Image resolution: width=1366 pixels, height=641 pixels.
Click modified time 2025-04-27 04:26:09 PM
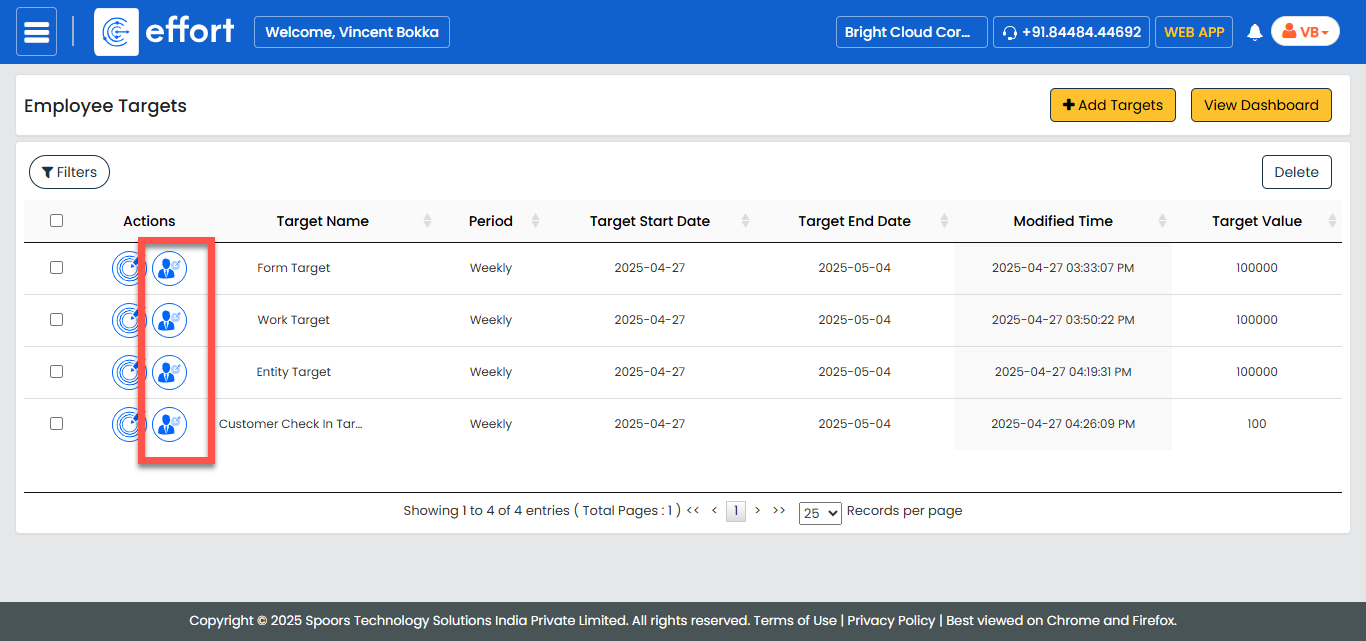point(1063,424)
